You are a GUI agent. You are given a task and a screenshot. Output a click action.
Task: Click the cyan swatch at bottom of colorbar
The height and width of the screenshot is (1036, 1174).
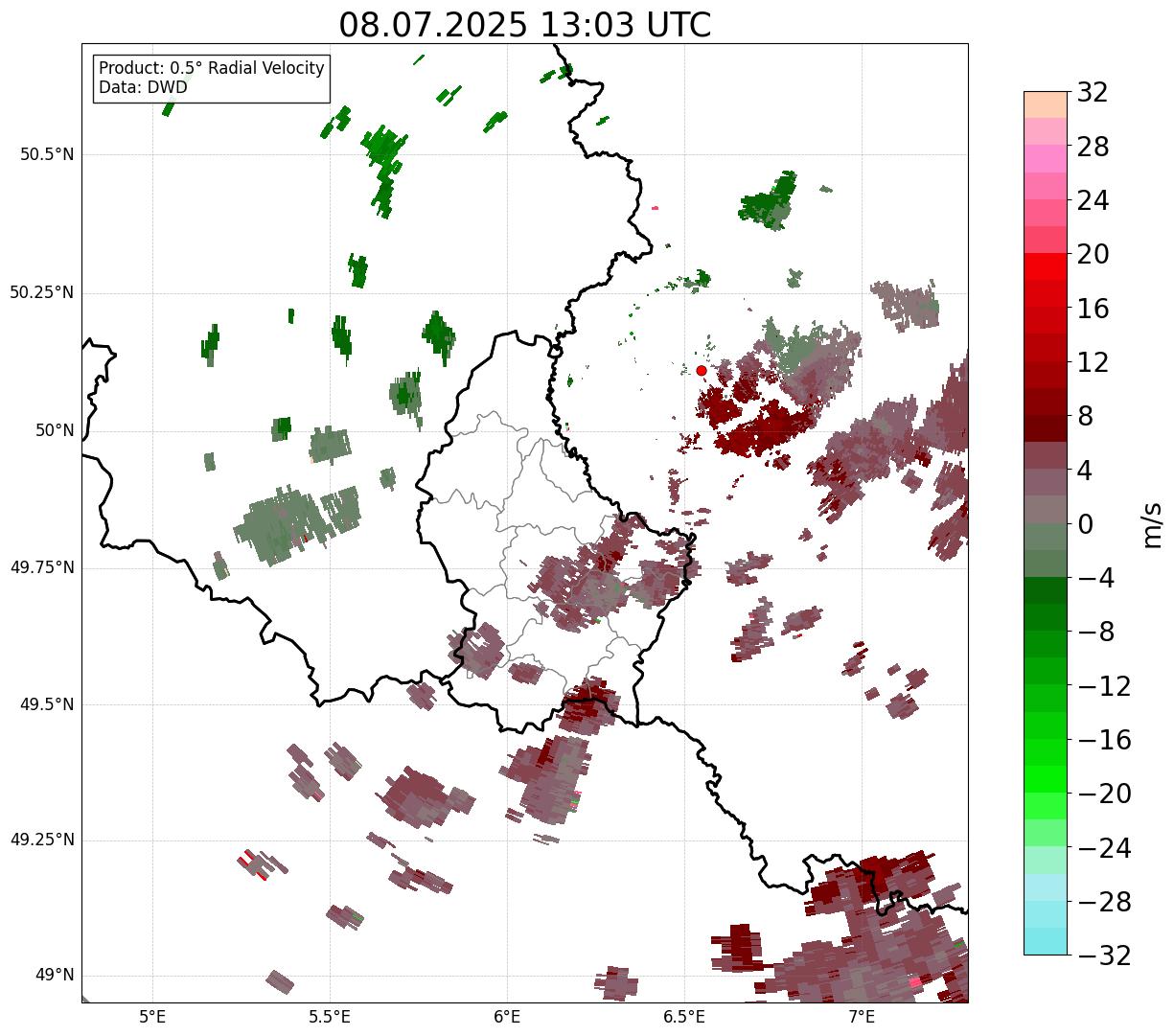[1046, 941]
